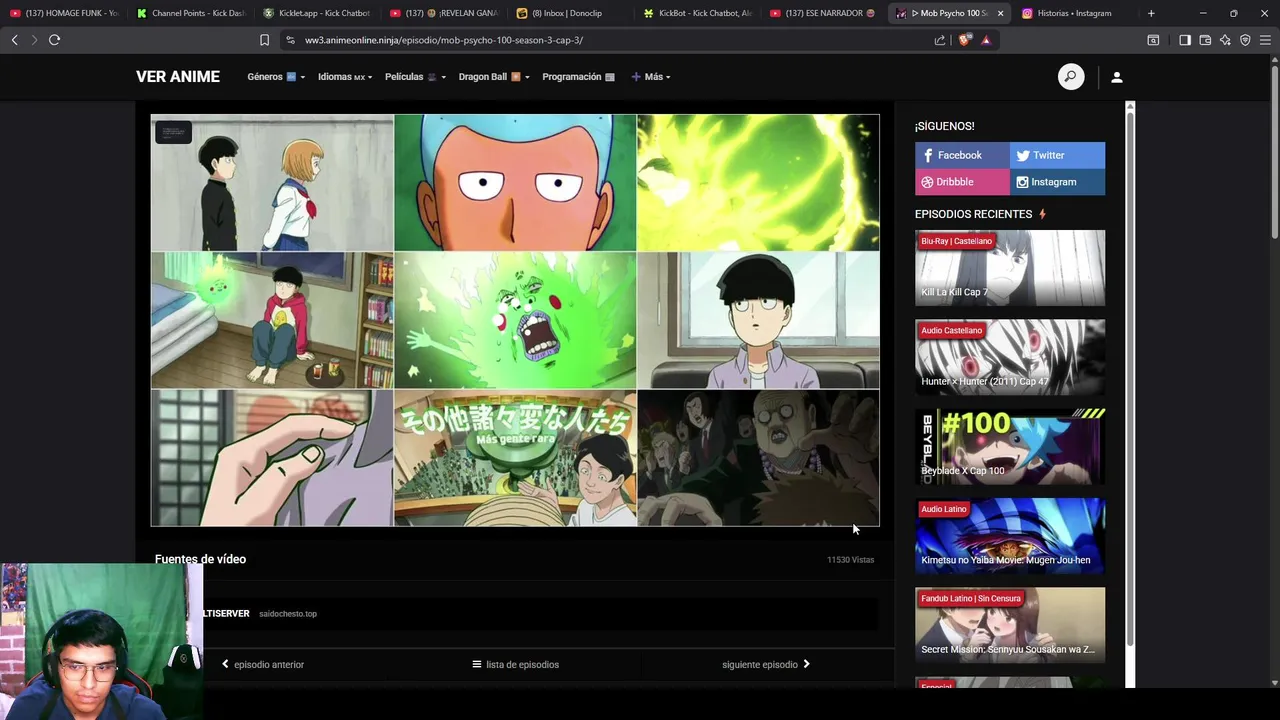This screenshot has height=720, width=1280.
Task: Open Beyblade X Cap 100 thumbnail
Action: coord(1010,446)
